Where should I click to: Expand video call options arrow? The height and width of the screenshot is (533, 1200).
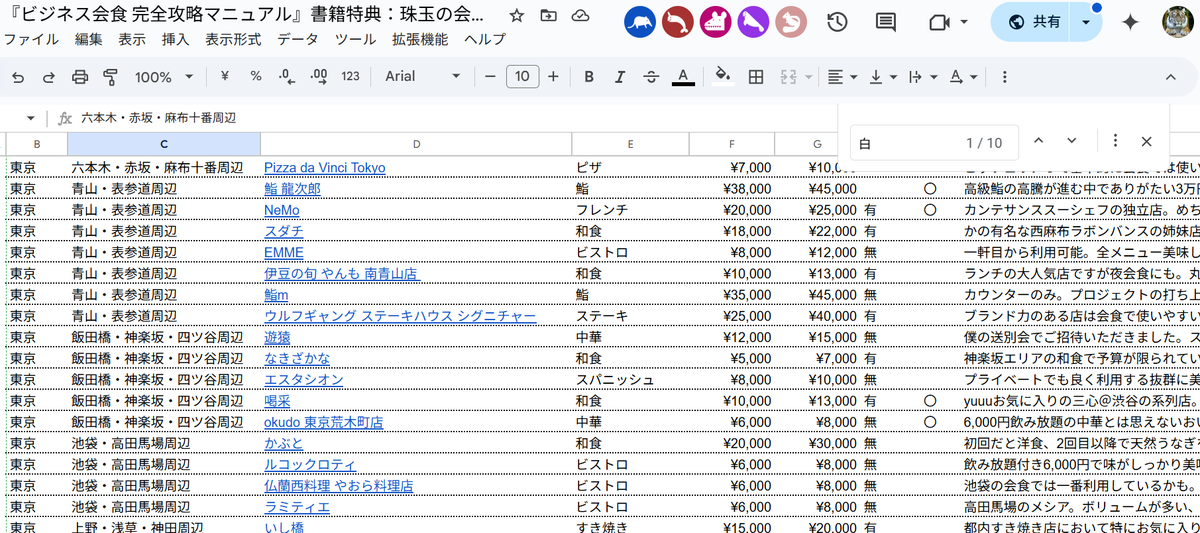[x=964, y=22]
